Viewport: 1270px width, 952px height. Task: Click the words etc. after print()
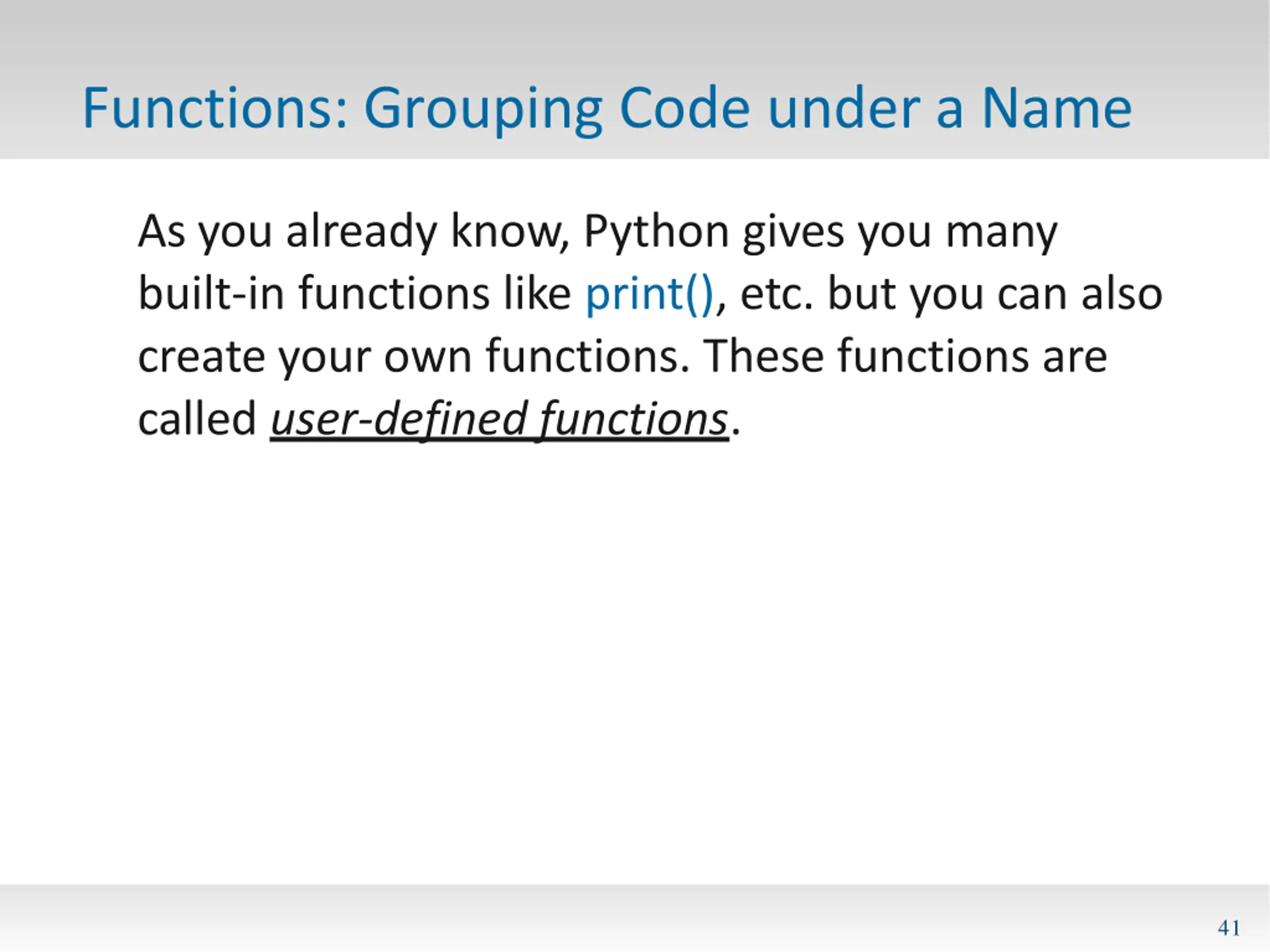777,296
